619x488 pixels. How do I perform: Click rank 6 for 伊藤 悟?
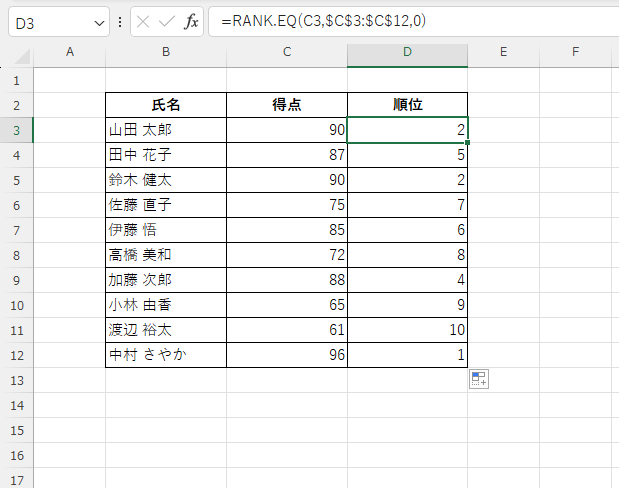[x=407, y=230]
